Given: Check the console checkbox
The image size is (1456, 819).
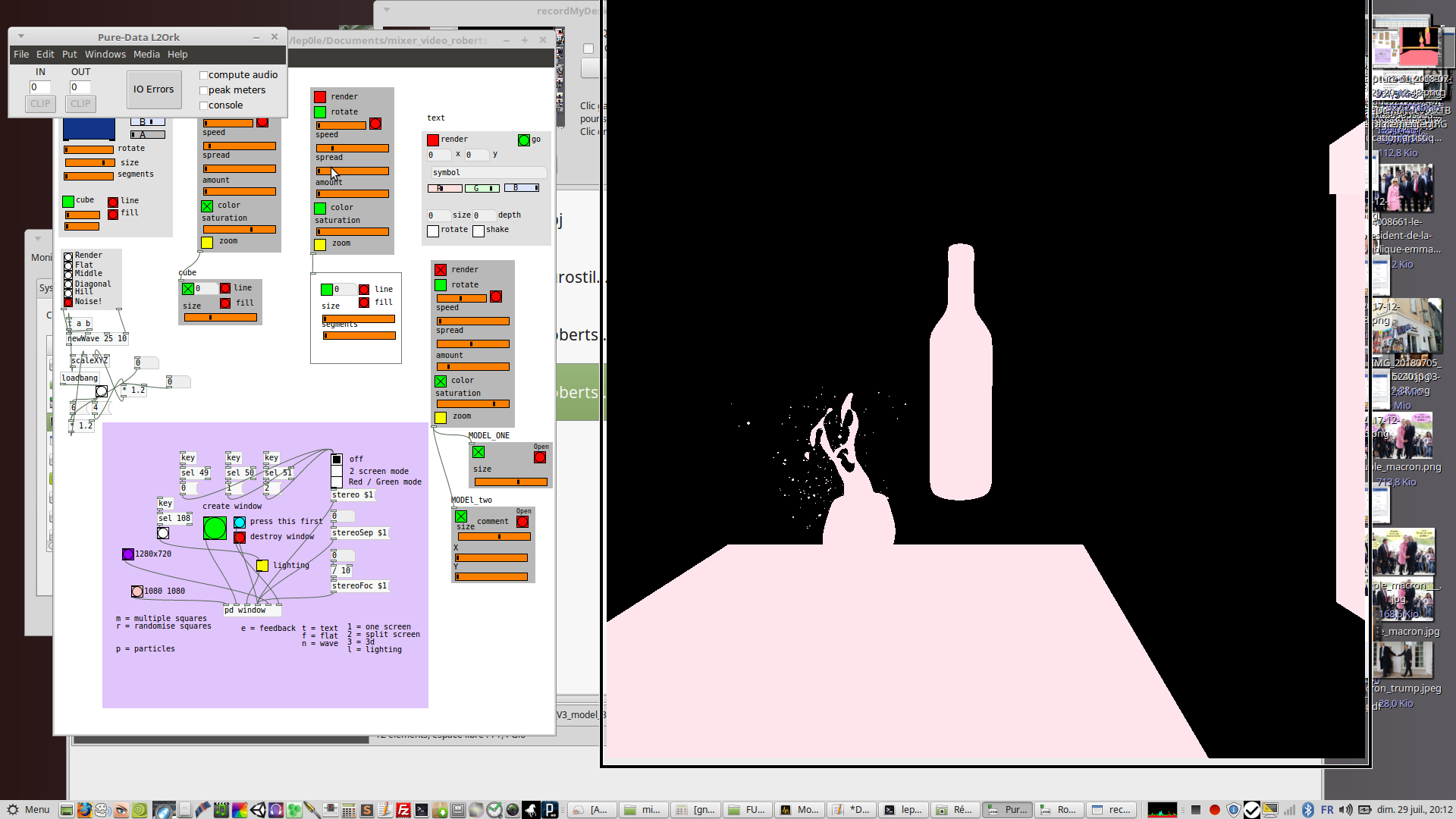Looking at the screenshot, I should pyautogui.click(x=204, y=105).
